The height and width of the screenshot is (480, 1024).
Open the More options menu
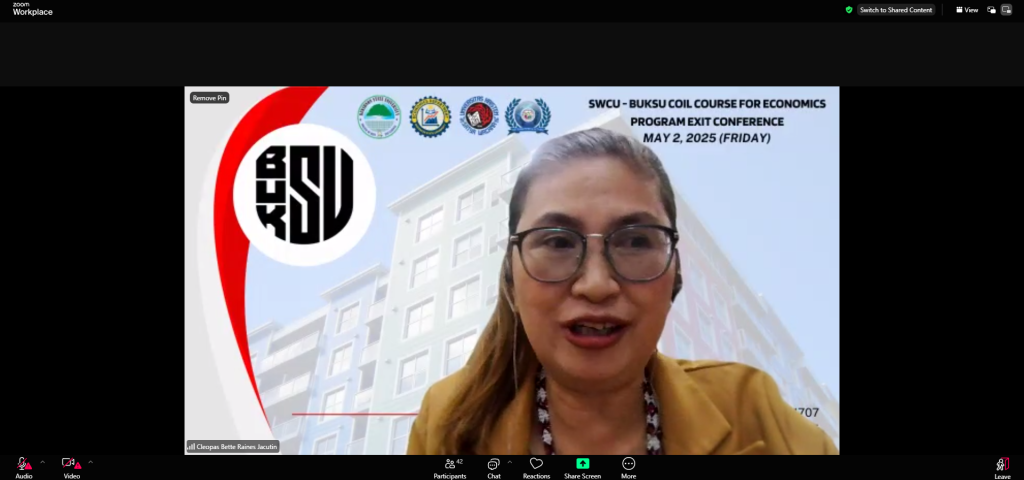[628, 466]
